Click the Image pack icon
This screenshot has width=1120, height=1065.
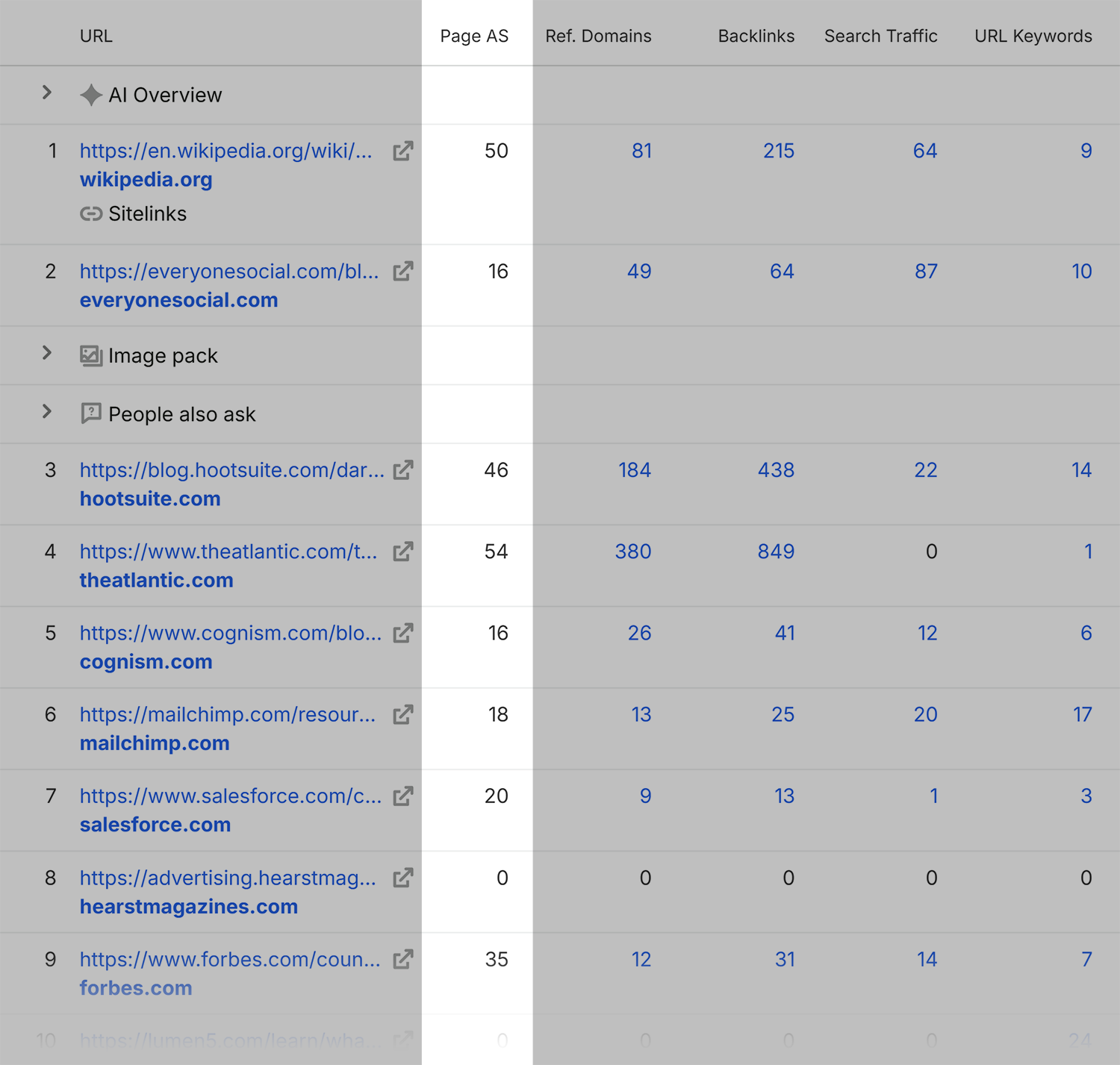tap(91, 356)
